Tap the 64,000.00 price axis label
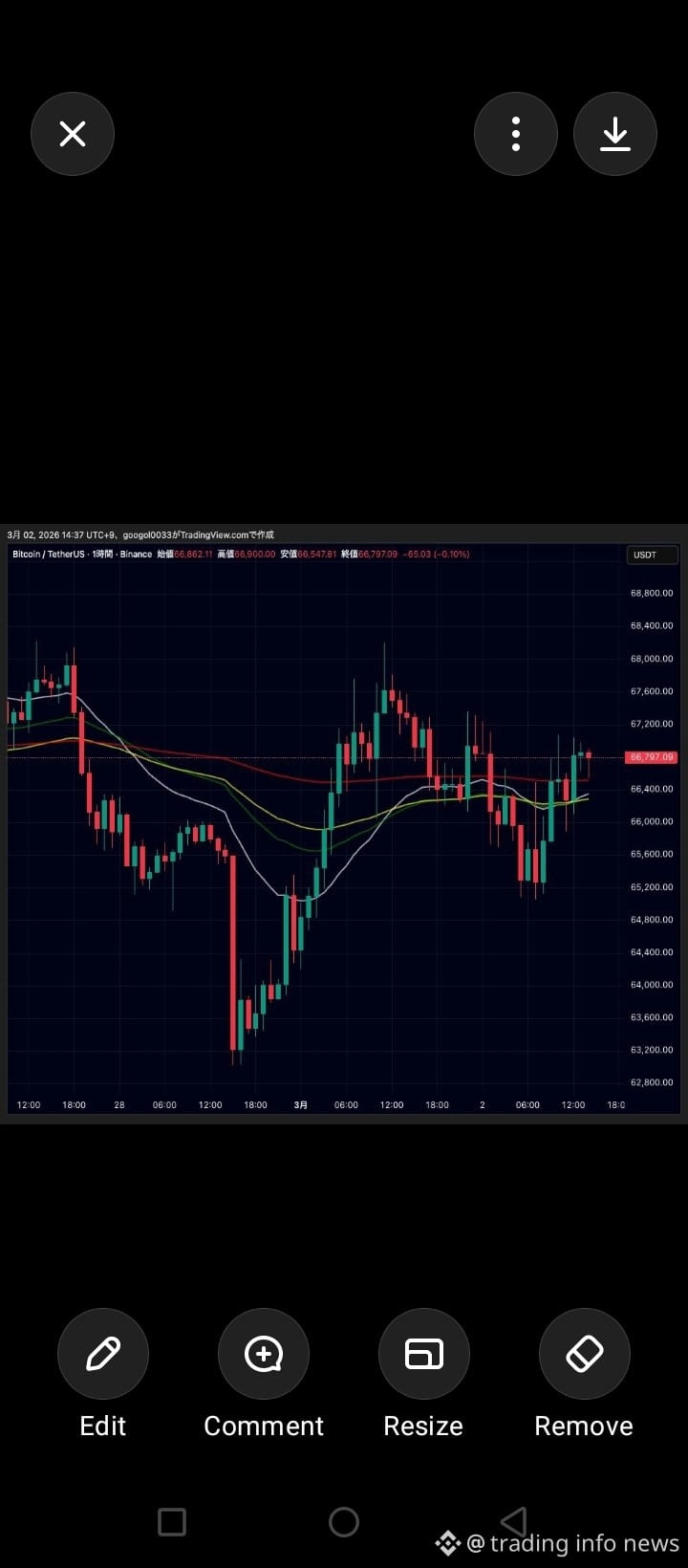Screen dimensions: 688x1568 coord(652,985)
